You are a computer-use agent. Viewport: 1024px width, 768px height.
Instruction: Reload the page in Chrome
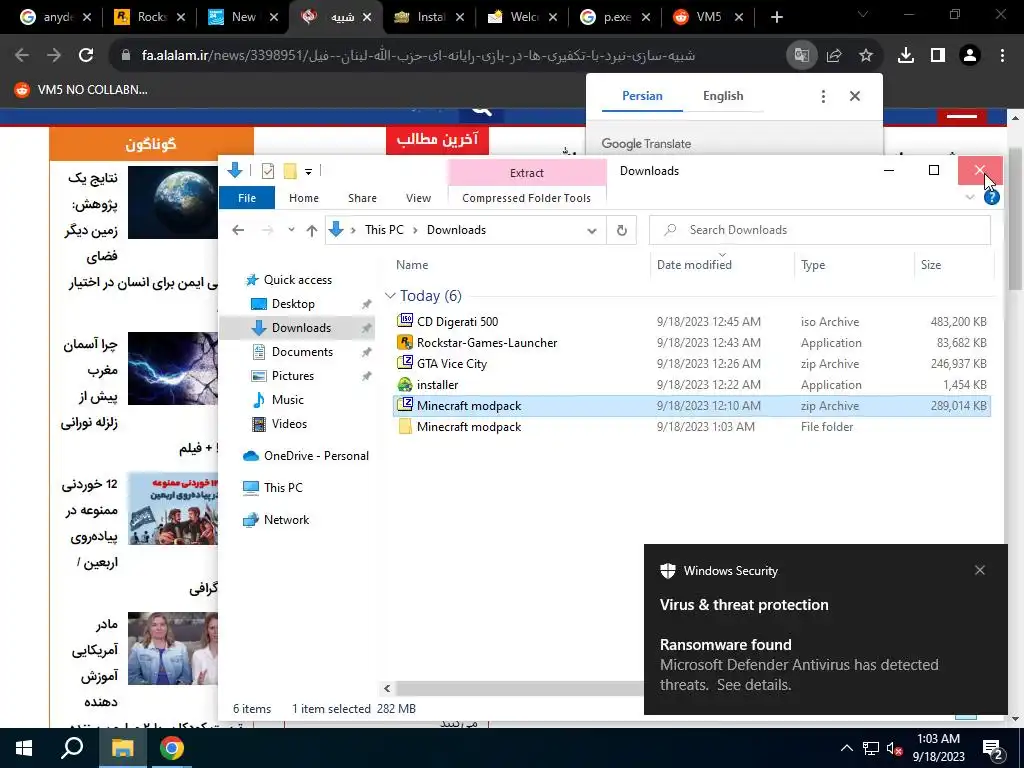click(86, 56)
